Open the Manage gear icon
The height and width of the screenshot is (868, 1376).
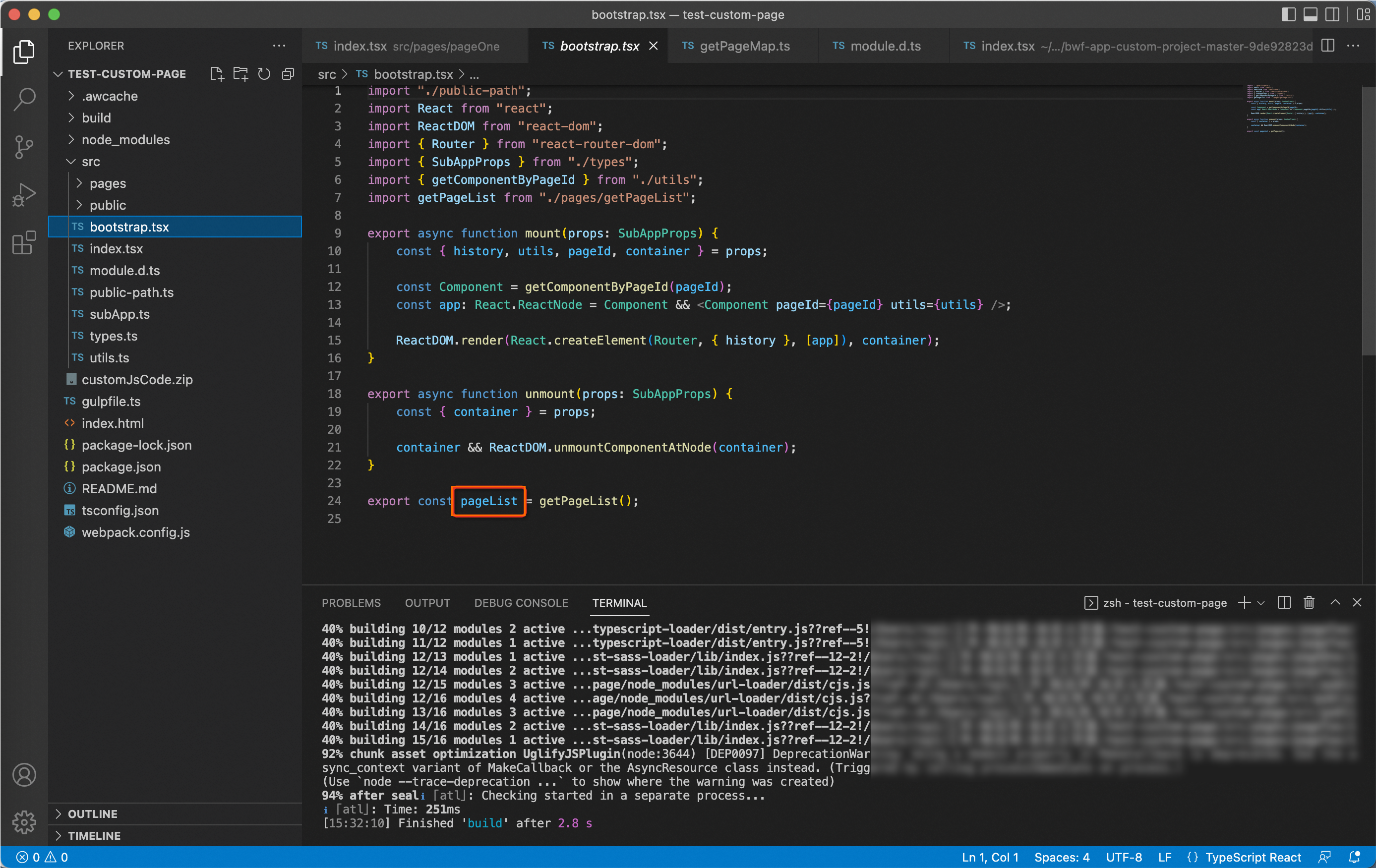pyautogui.click(x=24, y=822)
